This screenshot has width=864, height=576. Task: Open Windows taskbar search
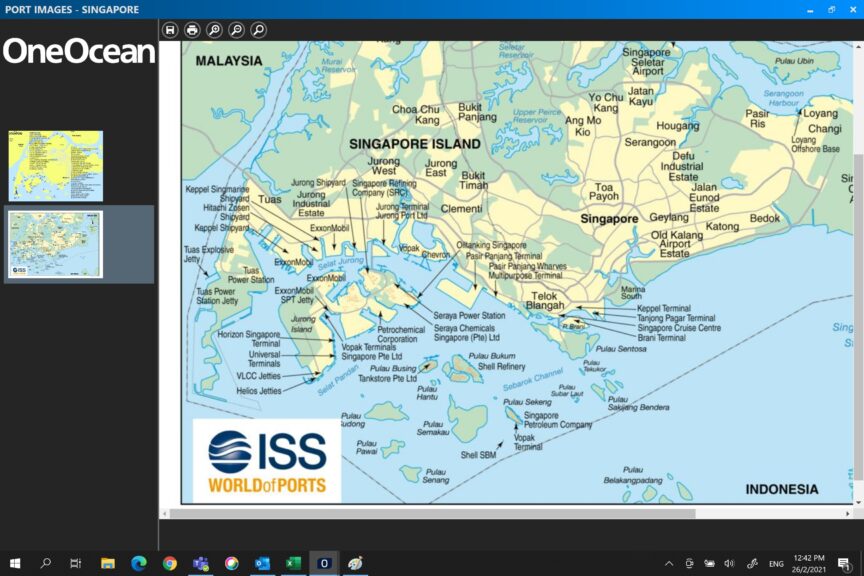46,563
